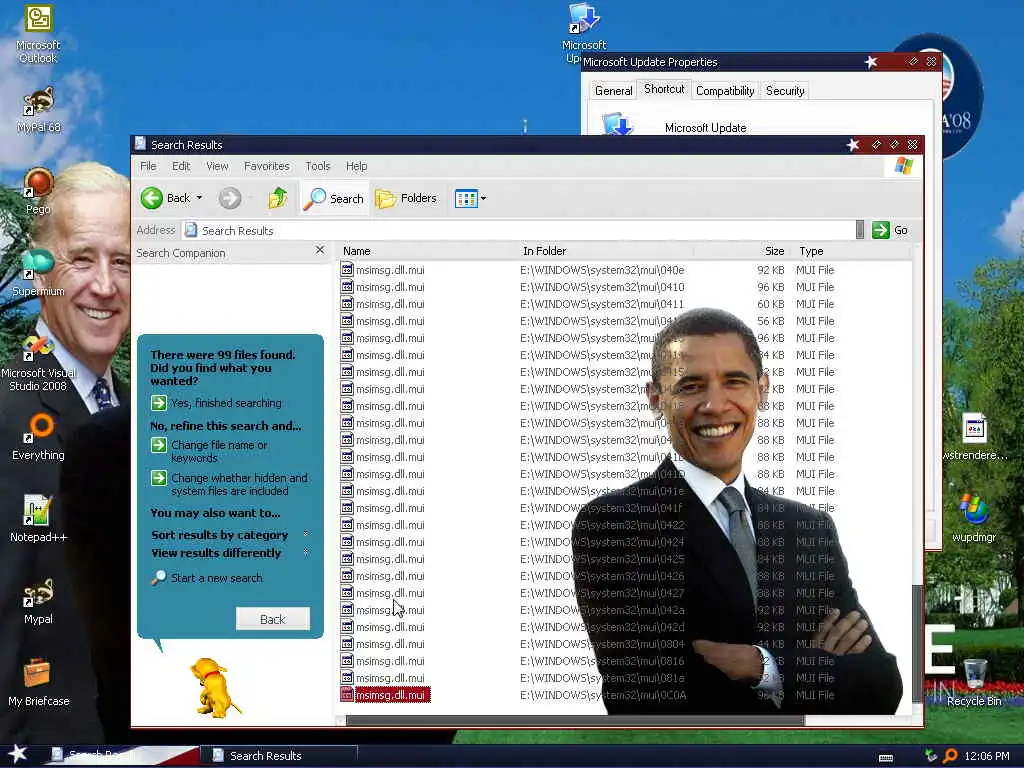Toggle the Search pane toolbar button
Screen dimensions: 1024x768
pos(334,198)
